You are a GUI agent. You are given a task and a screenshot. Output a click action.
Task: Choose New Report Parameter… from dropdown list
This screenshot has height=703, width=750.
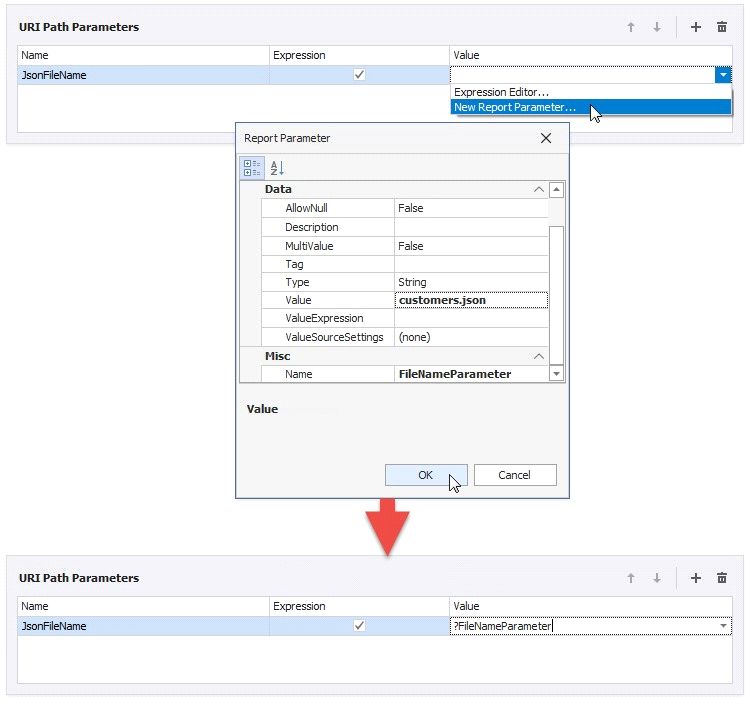tap(515, 107)
